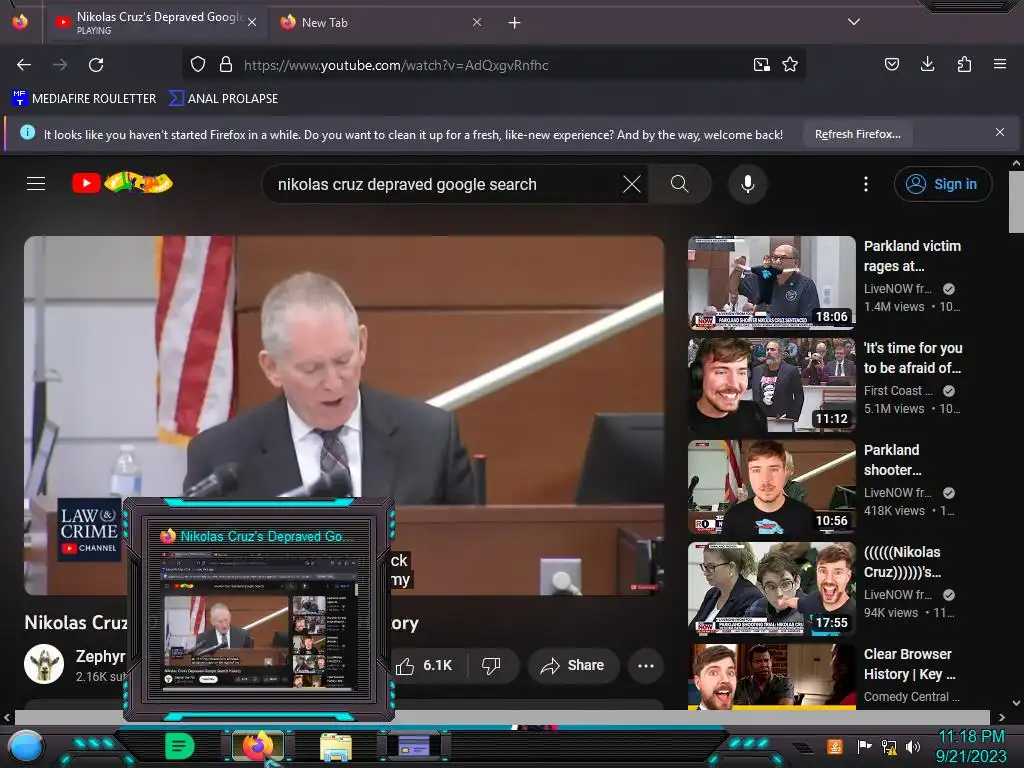This screenshot has width=1024, height=768.
Task: Submit search with the magnifier button
Action: 680,185
